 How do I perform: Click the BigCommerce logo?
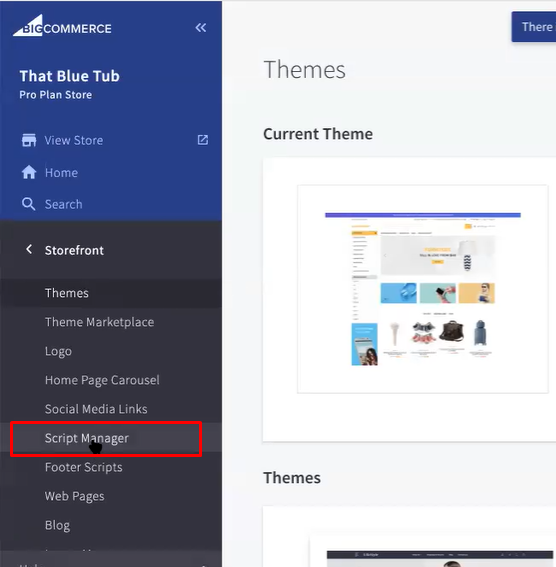click(x=62, y=26)
